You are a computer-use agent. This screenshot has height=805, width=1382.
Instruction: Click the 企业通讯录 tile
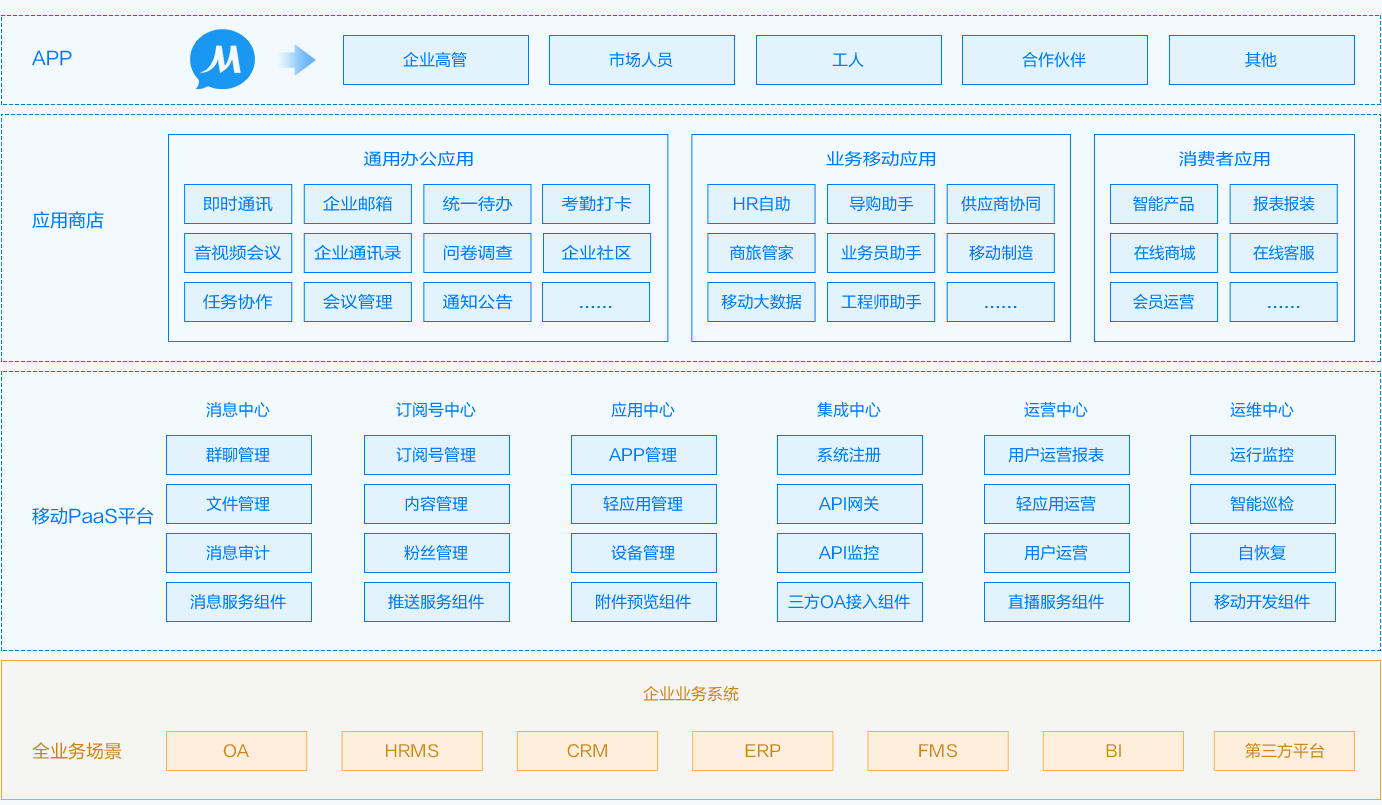[x=357, y=253]
